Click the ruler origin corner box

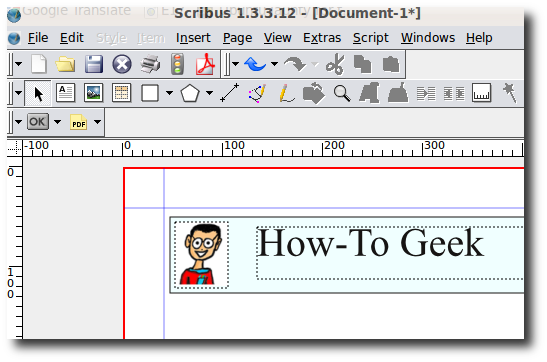coord(15,148)
